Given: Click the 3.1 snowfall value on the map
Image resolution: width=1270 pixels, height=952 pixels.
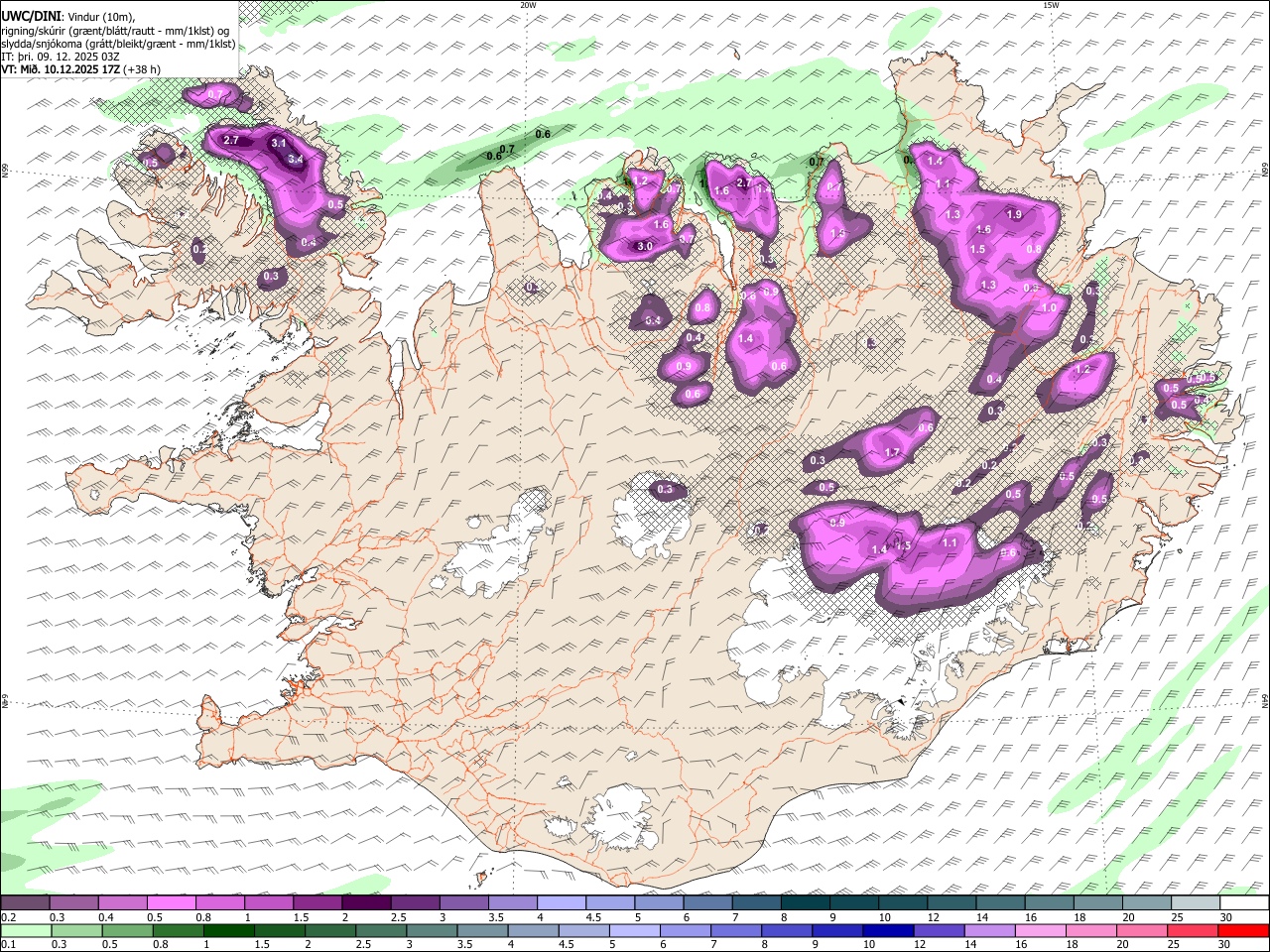Looking at the screenshot, I should pyautogui.click(x=279, y=144).
